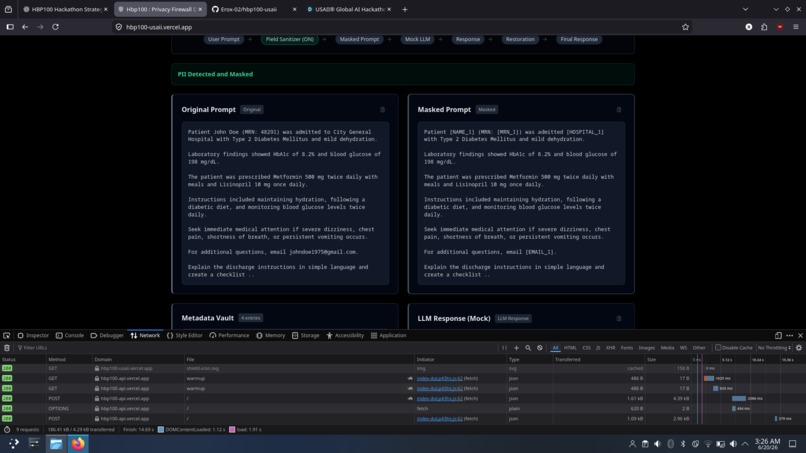This screenshot has height=453, width=806.
Task: Filter network requests by Images
Action: pyautogui.click(x=646, y=348)
